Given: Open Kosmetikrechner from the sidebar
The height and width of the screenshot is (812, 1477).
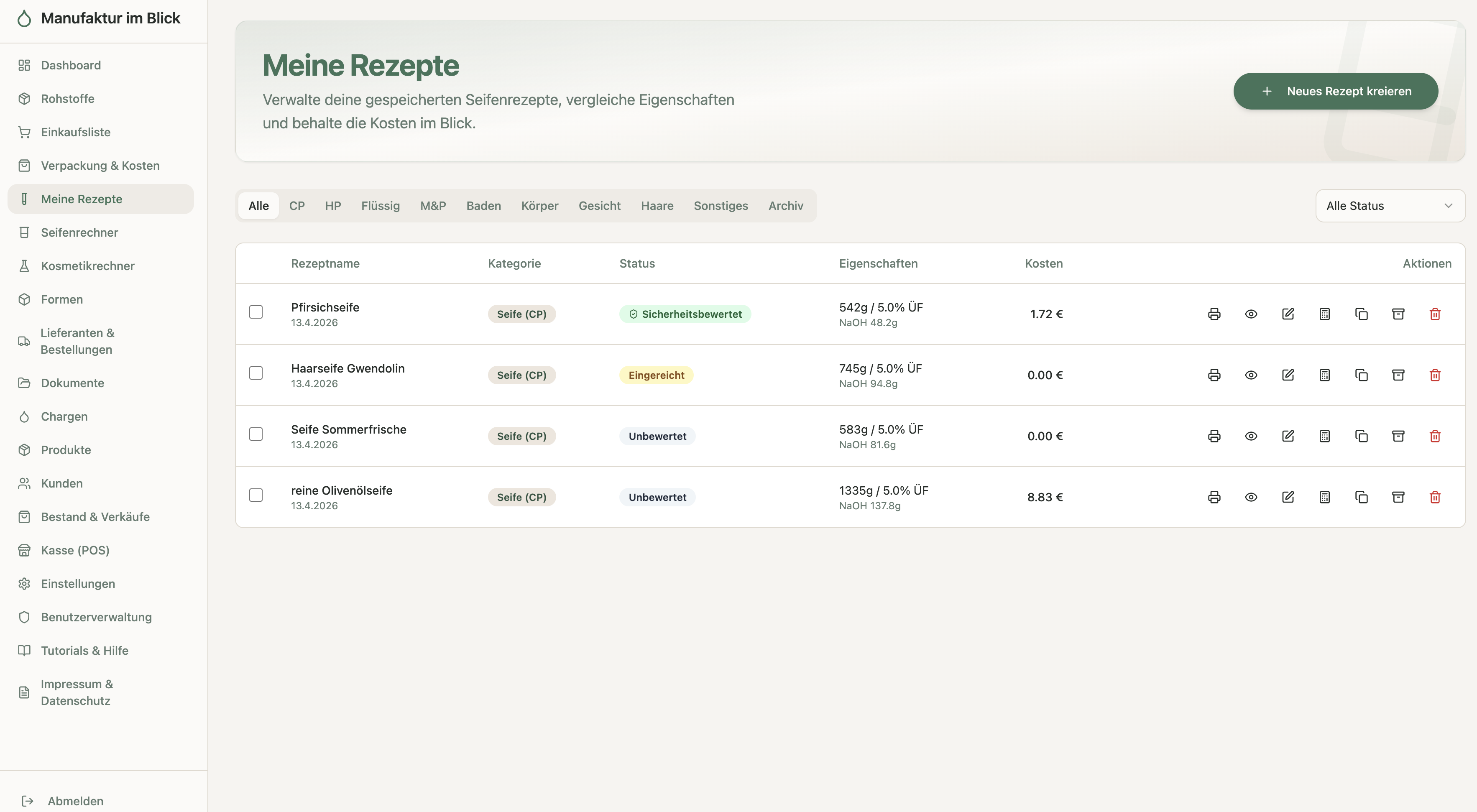Looking at the screenshot, I should pos(101,266).
